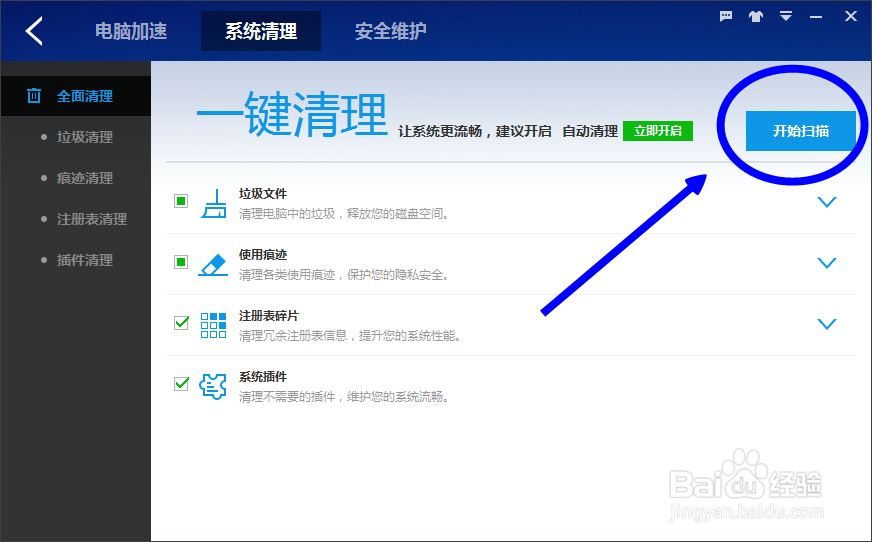Click the eraser icon for 使用痕迹
Image resolution: width=872 pixels, height=542 pixels.
click(x=213, y=265)
